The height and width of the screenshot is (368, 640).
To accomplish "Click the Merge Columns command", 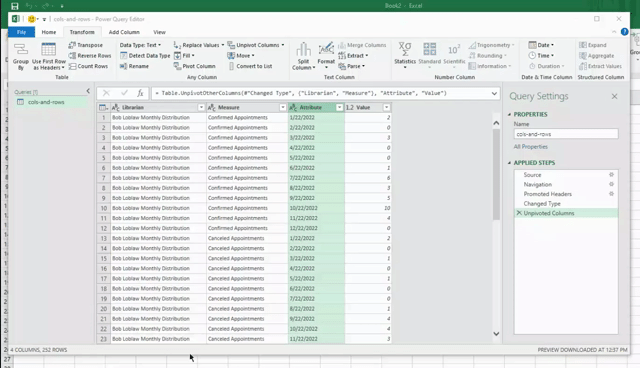I will pos(362,45).
